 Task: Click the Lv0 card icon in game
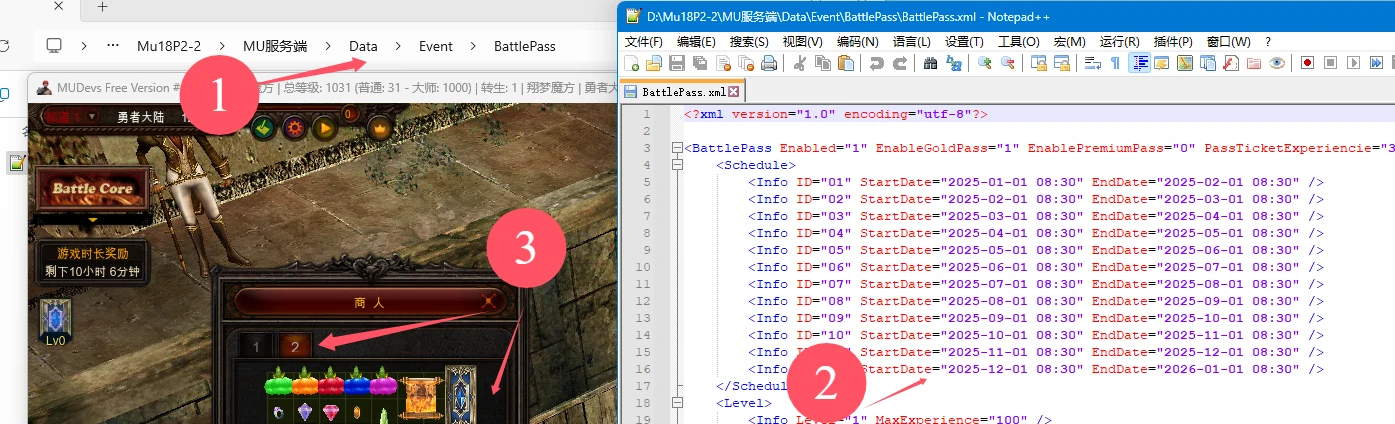[54, 322]
